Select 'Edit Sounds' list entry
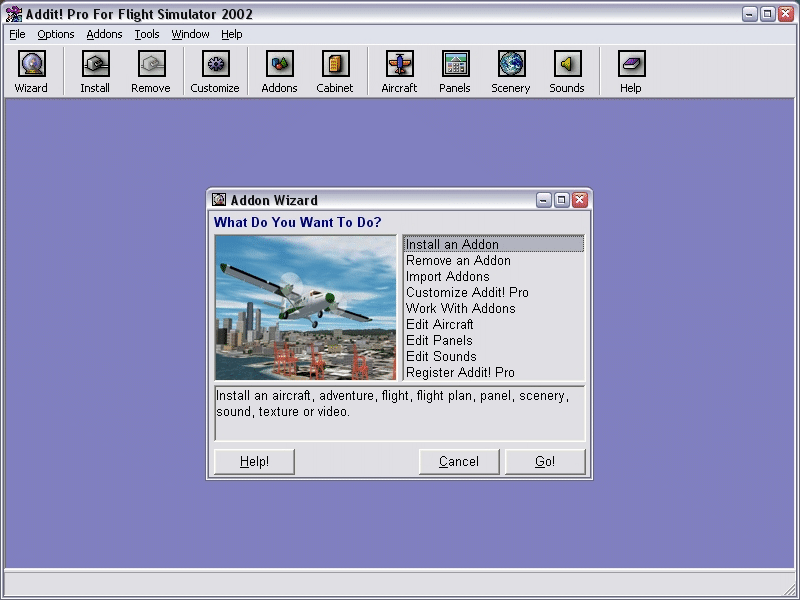Screen dimensions: 800x600 pos(493,356)
